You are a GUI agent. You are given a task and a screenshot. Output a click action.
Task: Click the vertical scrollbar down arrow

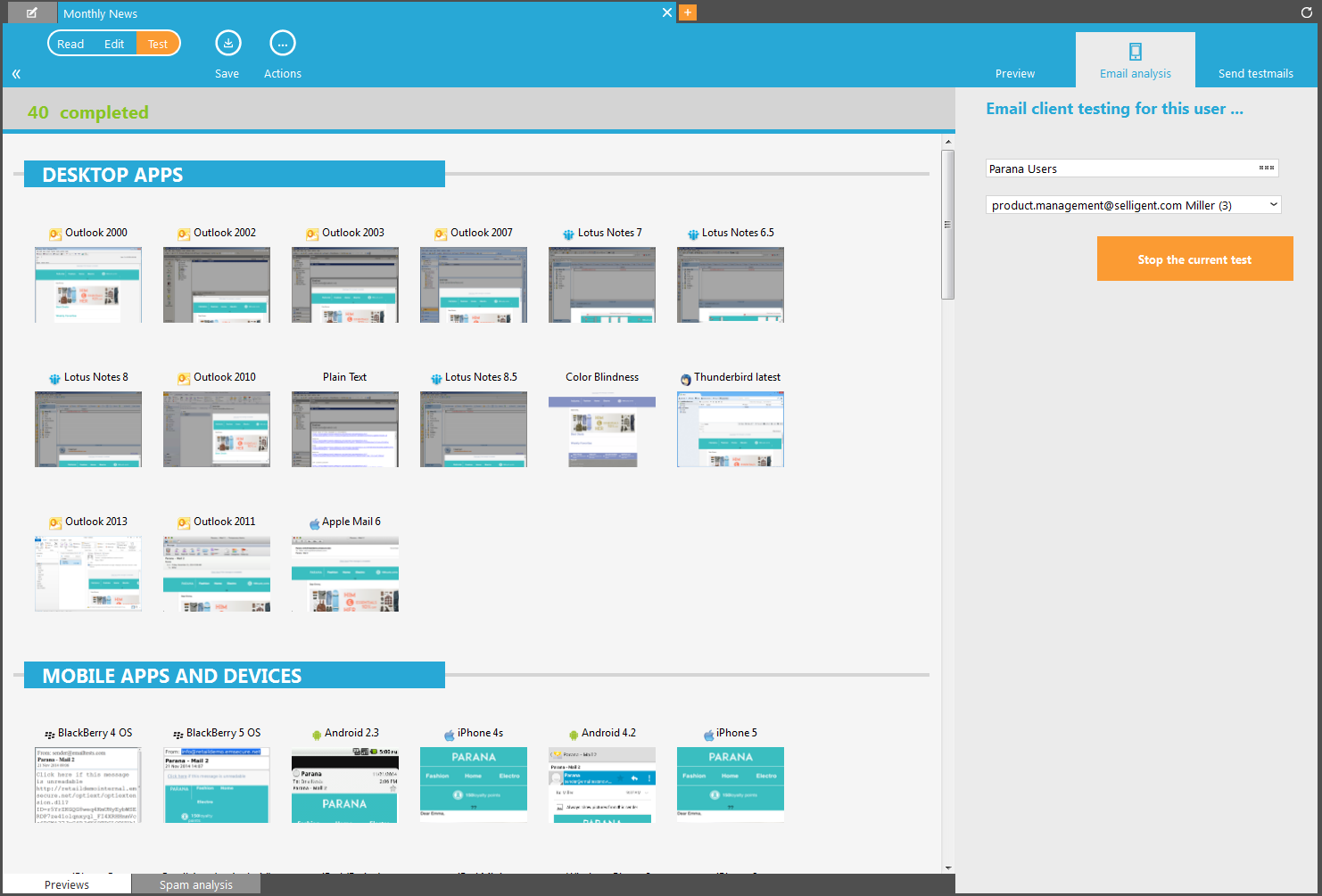947,867
